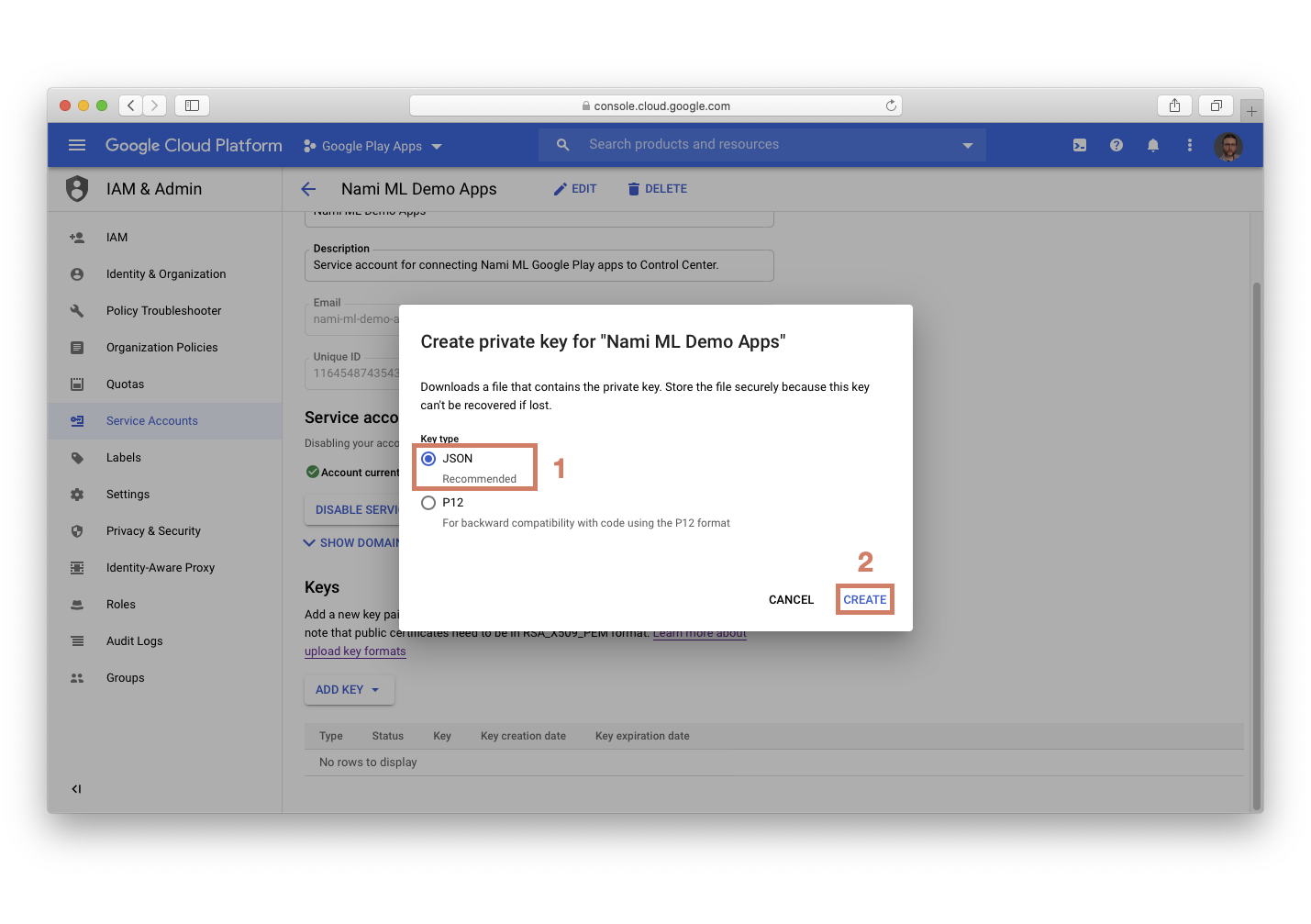This screenshot has height=924, width=1311.
Task: Click the Policy Troubleshooter wrench icon
Action: (77, 311)
